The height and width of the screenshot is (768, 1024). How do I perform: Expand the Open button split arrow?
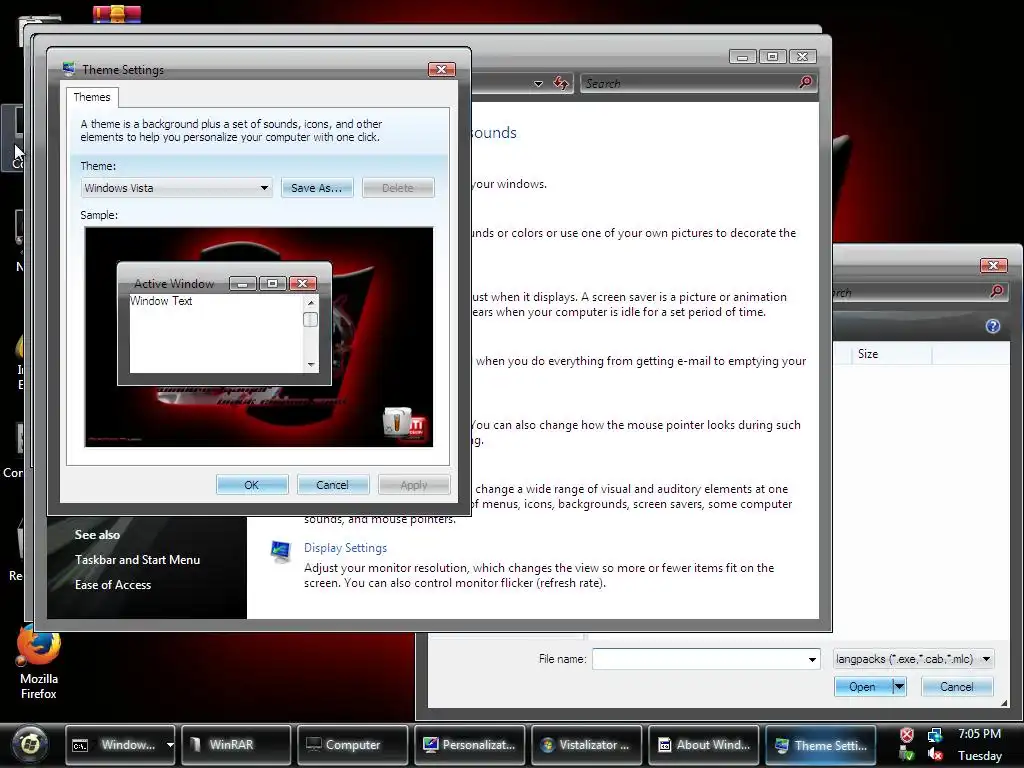(899, 687)
